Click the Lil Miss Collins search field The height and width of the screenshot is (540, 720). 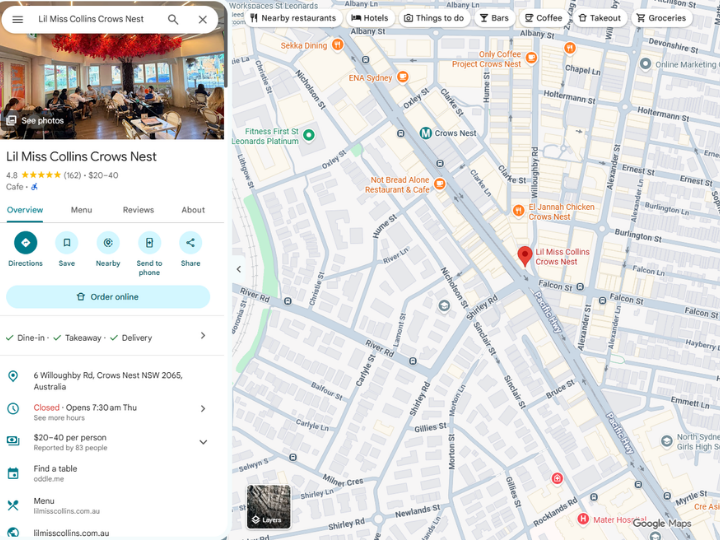tap(91, 19)
